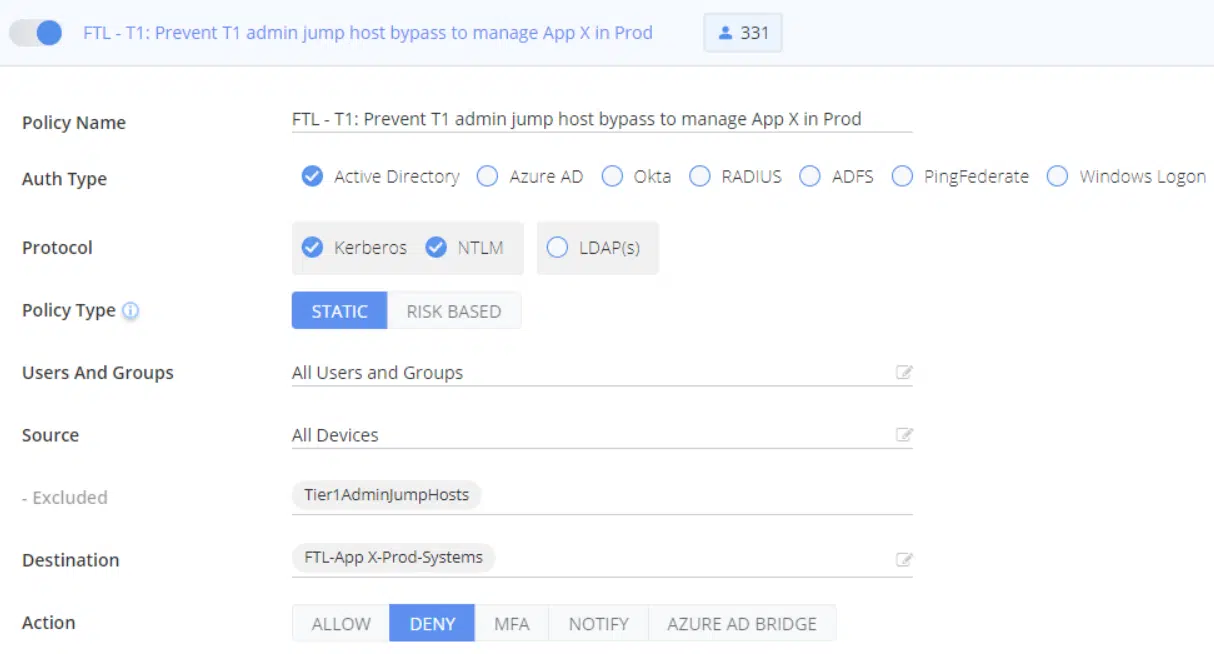Click the 331 users count badge

[x=743, y=33]
